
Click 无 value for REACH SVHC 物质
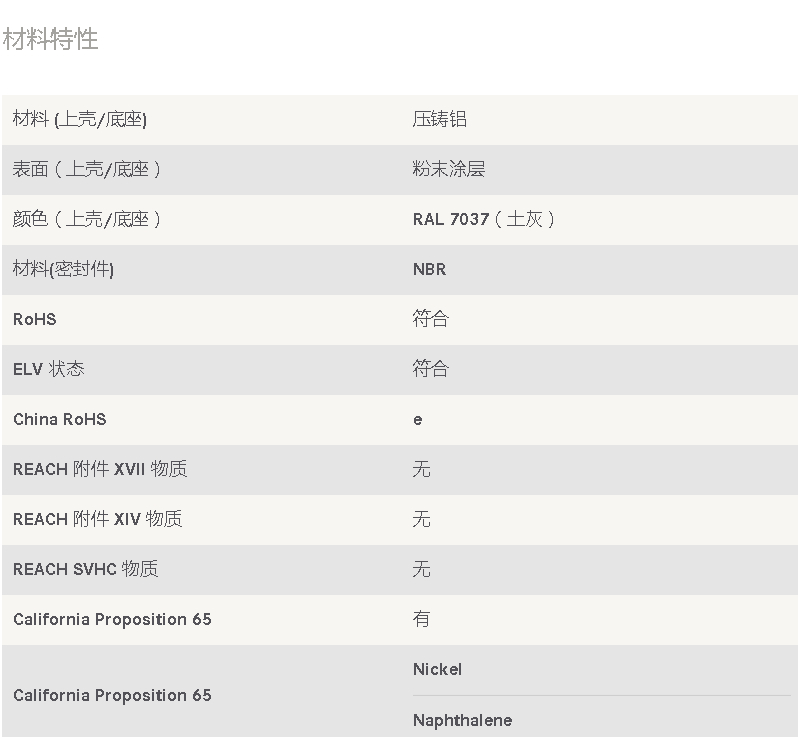coord(421,569)
